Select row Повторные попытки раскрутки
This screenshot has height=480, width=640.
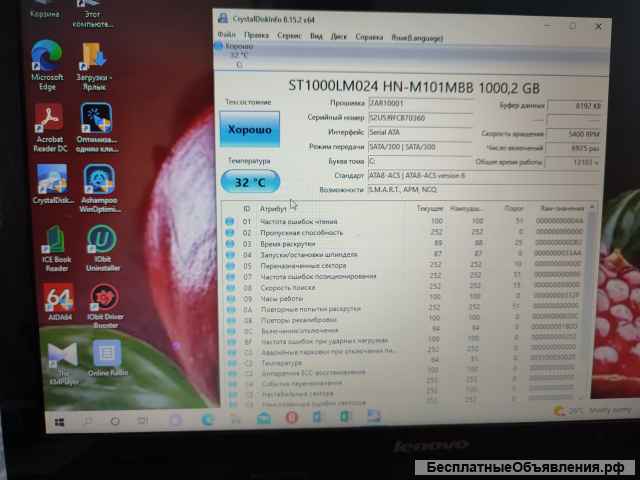[x=405, y=309]
